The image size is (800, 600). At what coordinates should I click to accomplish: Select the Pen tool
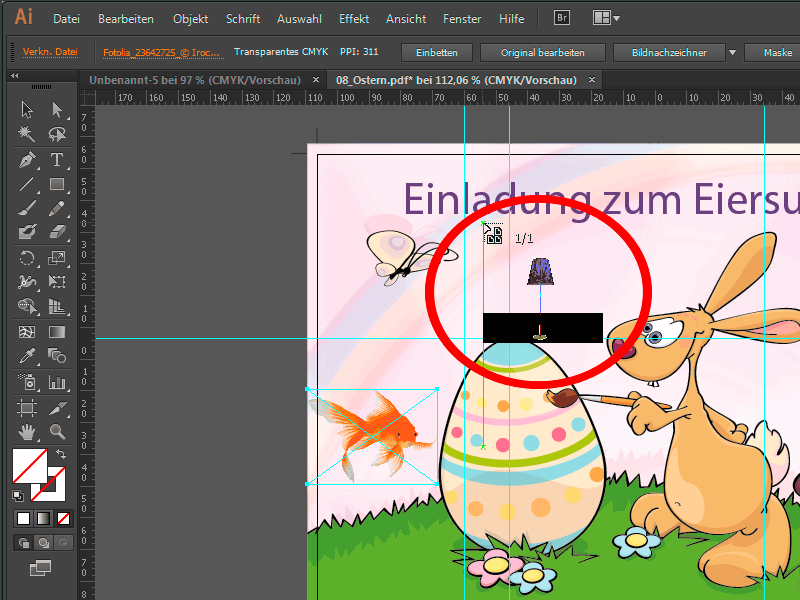(27, 160)
